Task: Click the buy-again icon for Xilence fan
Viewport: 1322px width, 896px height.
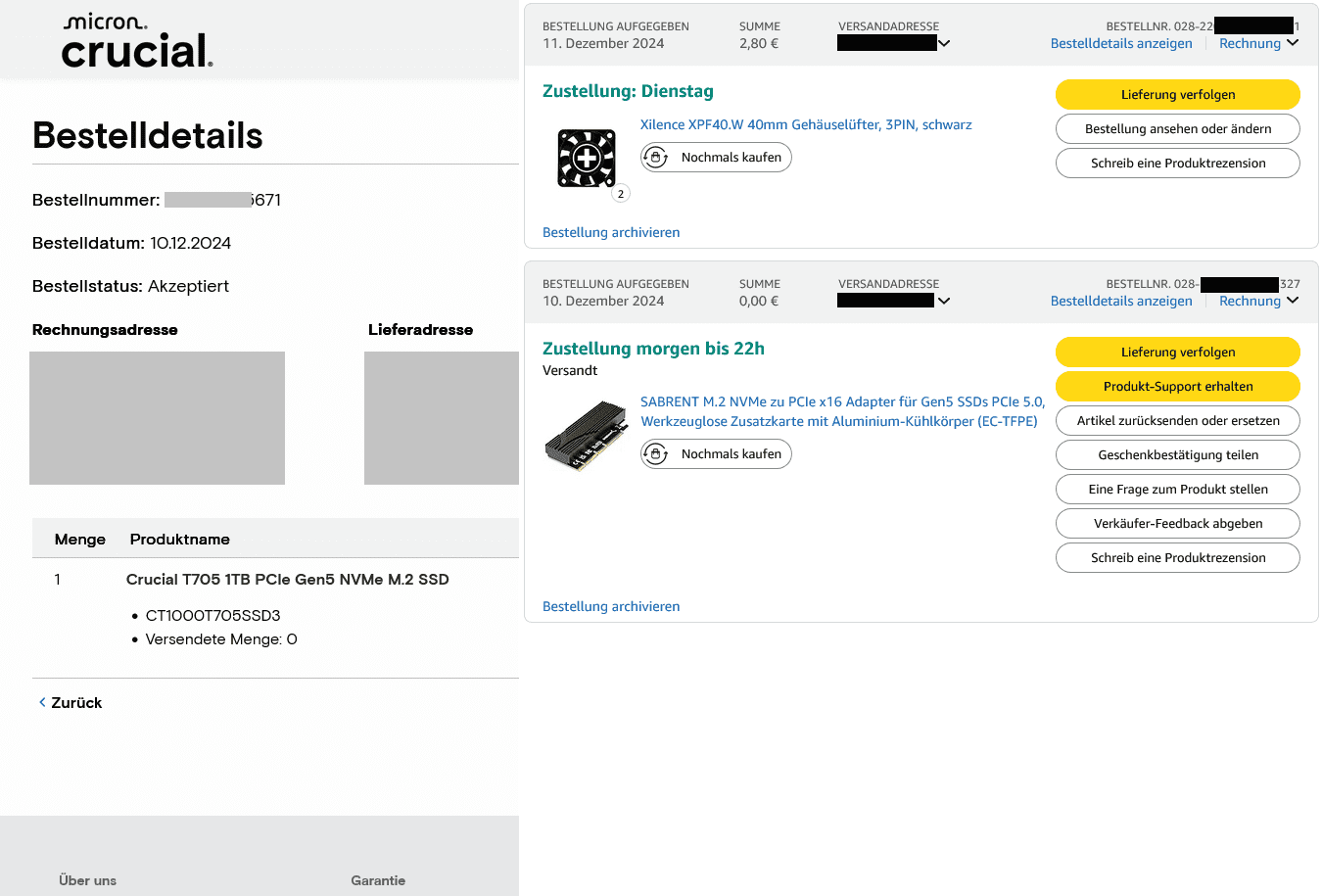Action: 656,158
